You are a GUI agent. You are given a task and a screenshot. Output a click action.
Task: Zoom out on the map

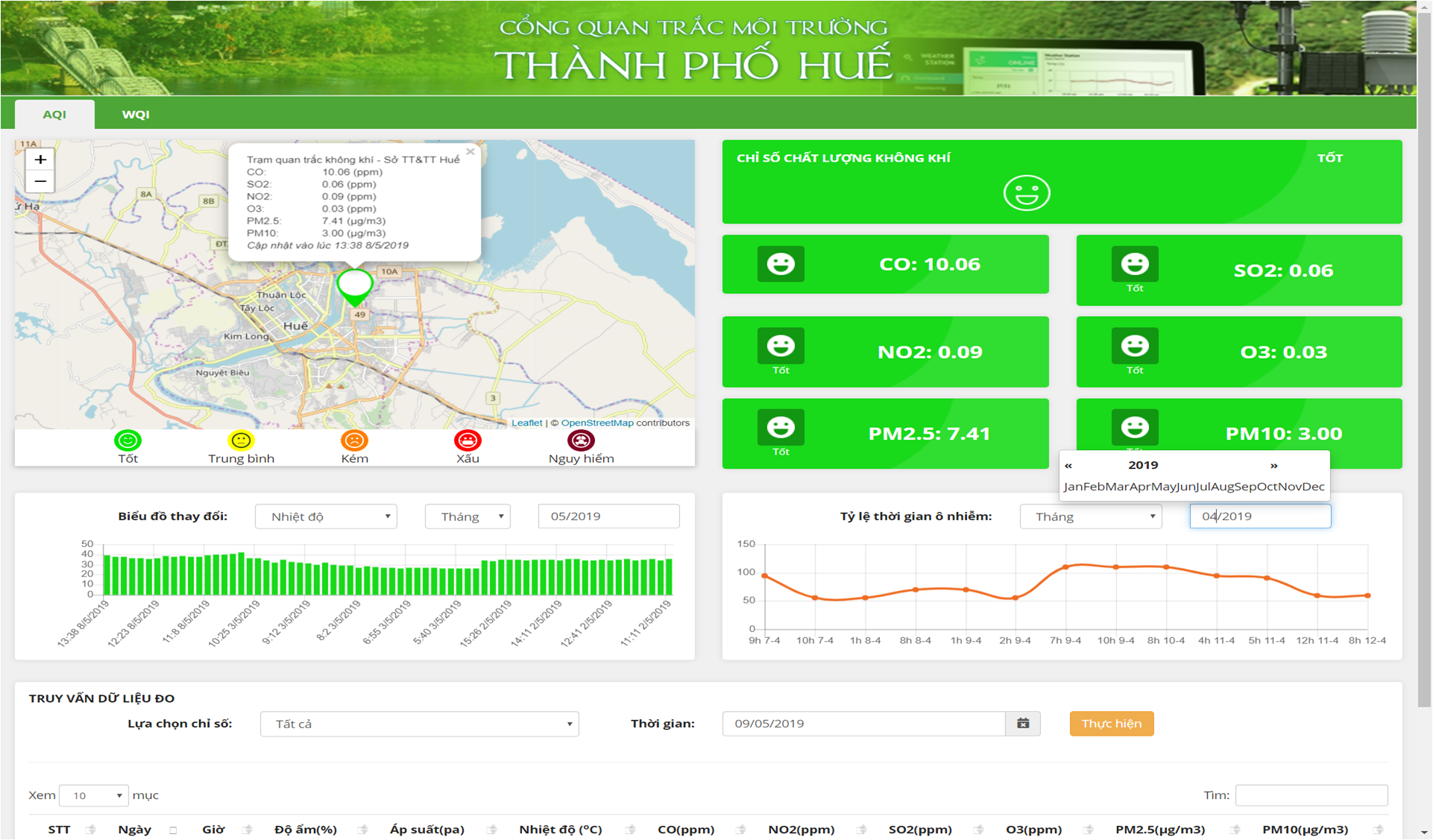coord(40,182)
